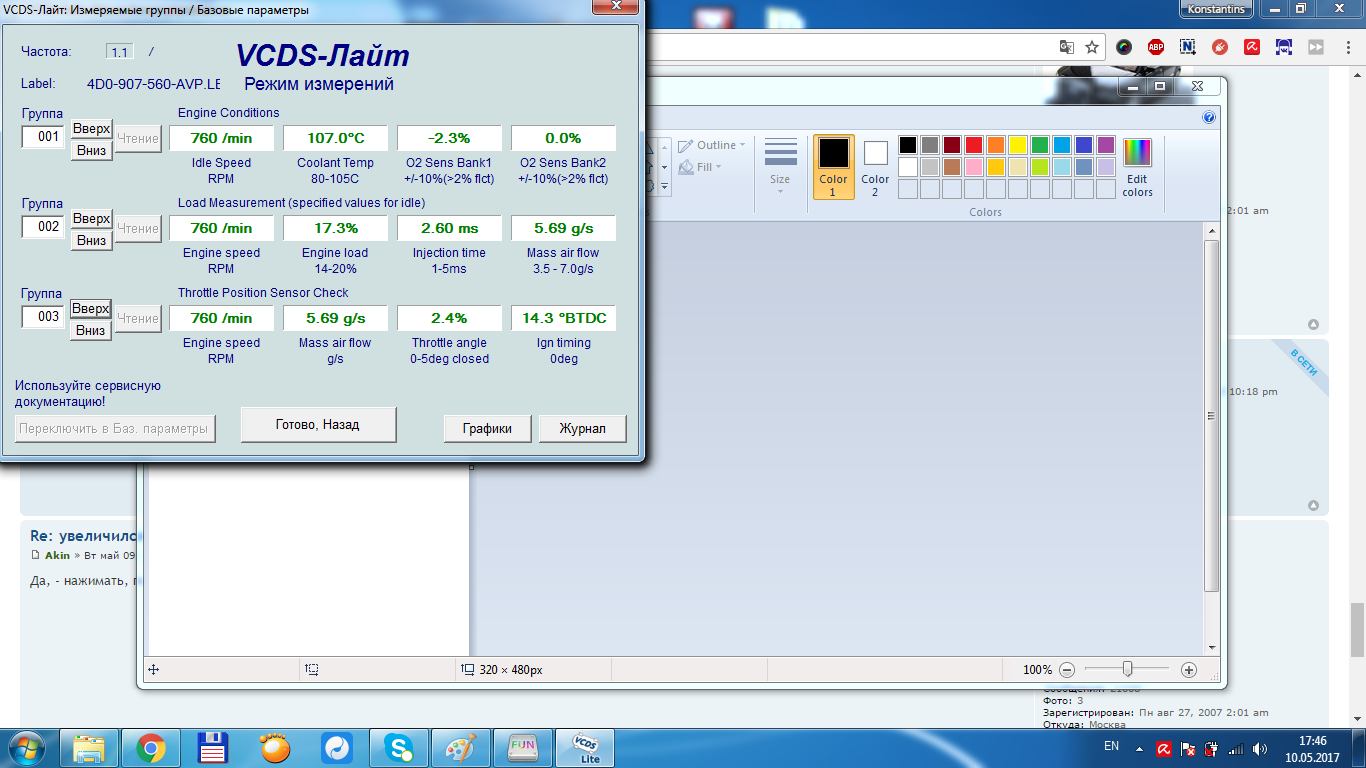Click Вниз for group 002
This screenshot has width=1366, height=768.
(x=91, y=241)
